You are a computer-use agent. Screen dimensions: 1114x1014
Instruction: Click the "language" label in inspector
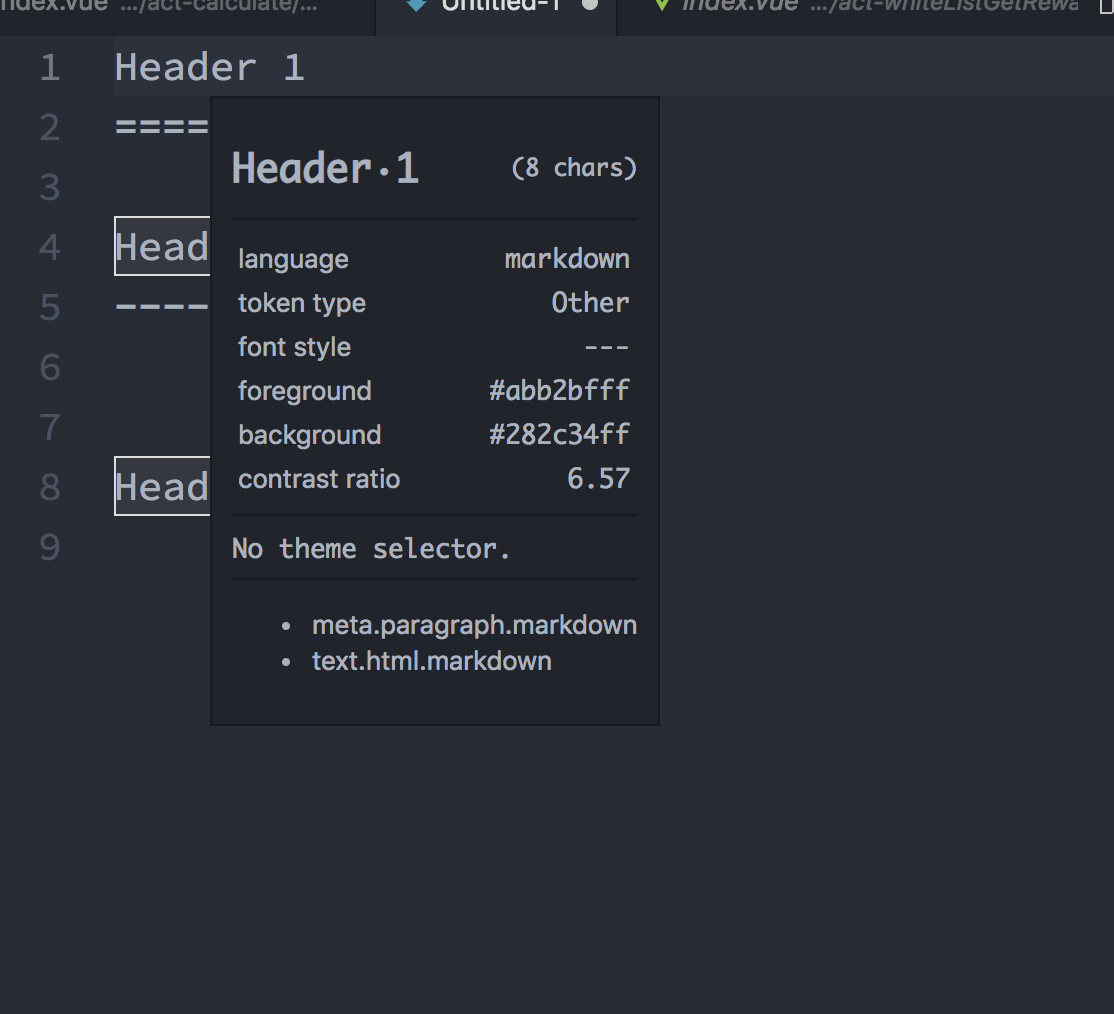click(x=293, y=259)
